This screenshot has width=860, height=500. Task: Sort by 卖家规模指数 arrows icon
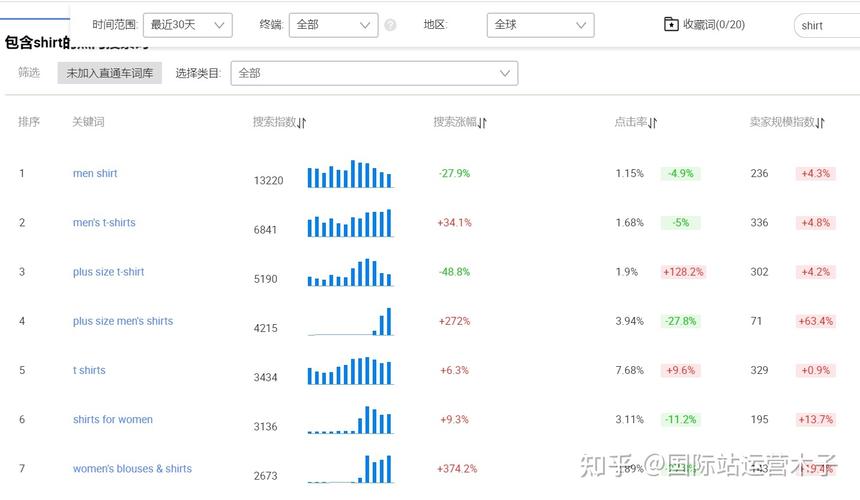[x=820, y=123]
